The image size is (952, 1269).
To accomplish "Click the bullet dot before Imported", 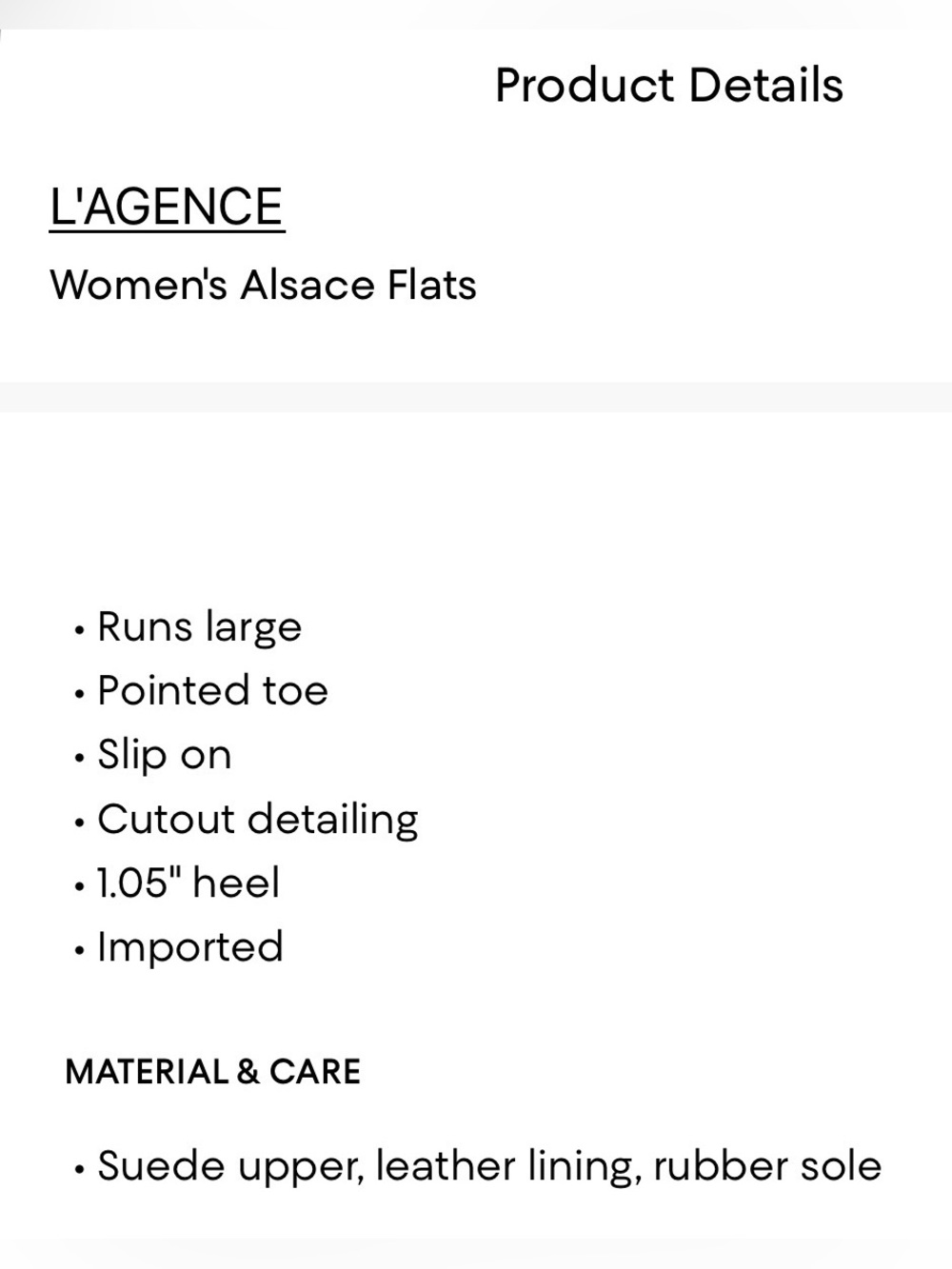I will (79, 950).
